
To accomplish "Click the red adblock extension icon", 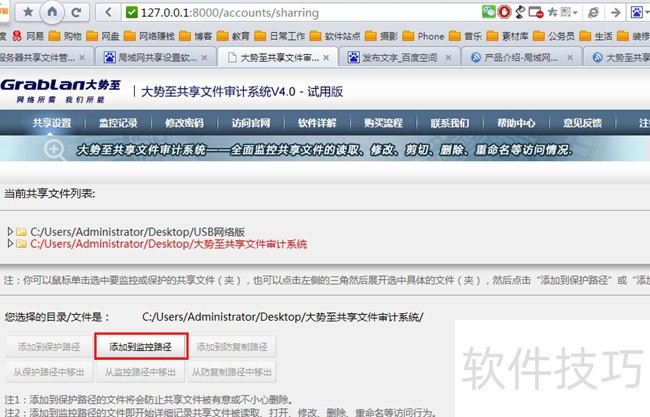I will point(504,12).
